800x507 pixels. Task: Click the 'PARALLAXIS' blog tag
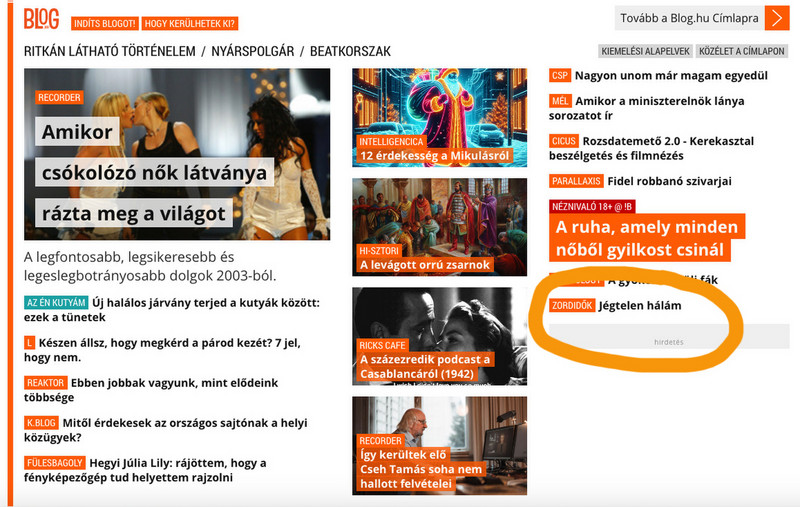(x=576, y=181)
